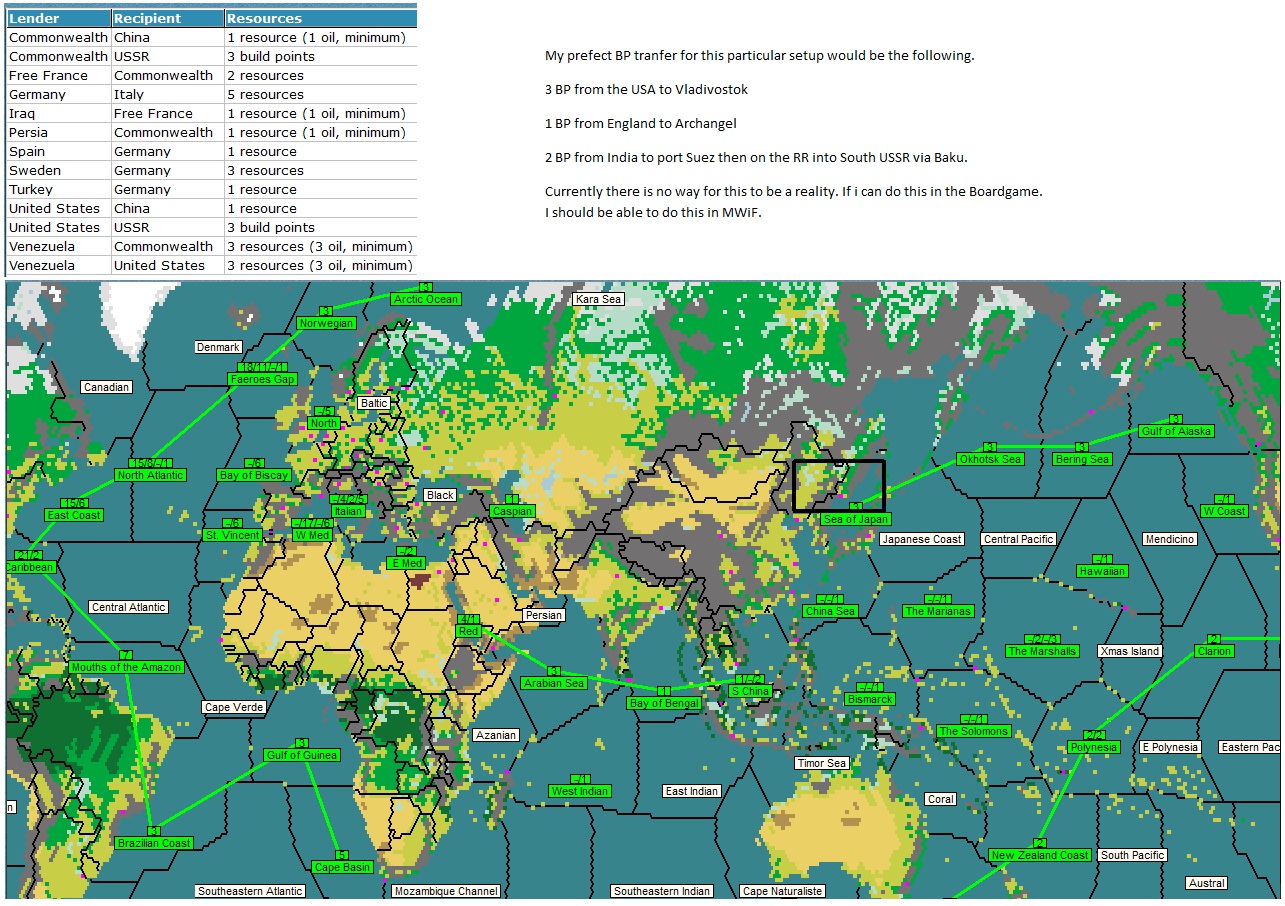Click the '5 resources' cell

tap(320, 94)
